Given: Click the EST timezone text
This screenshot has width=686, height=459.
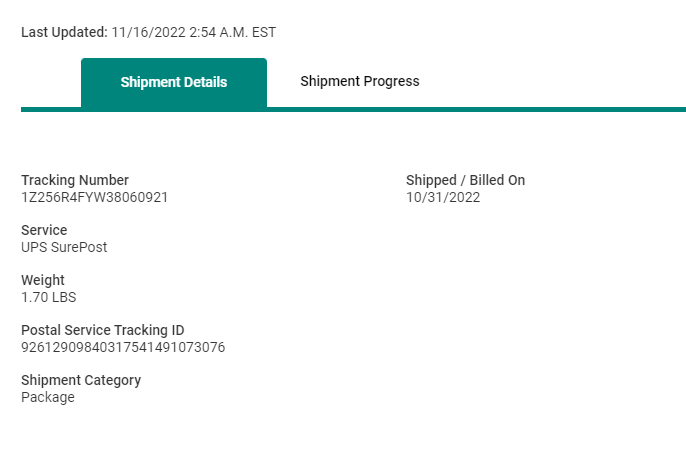Looking at the screenshot, I should click(x=264, y=32).
